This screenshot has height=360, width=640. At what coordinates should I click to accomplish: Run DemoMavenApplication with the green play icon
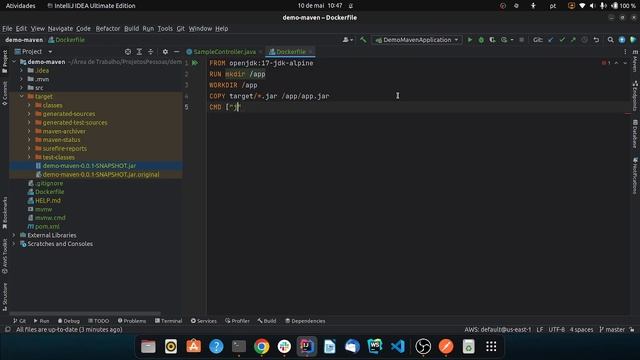coord(470,40)
